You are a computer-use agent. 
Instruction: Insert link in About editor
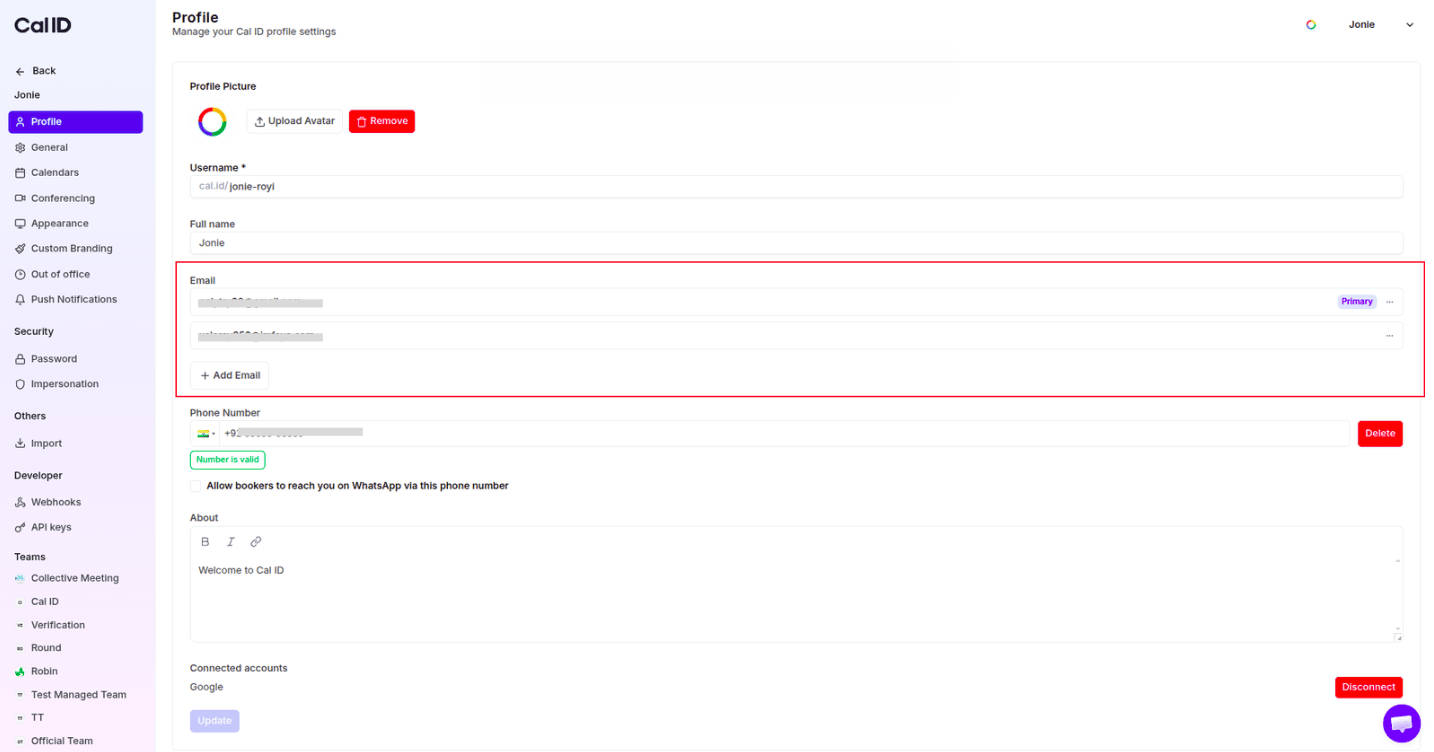point(256,542)
